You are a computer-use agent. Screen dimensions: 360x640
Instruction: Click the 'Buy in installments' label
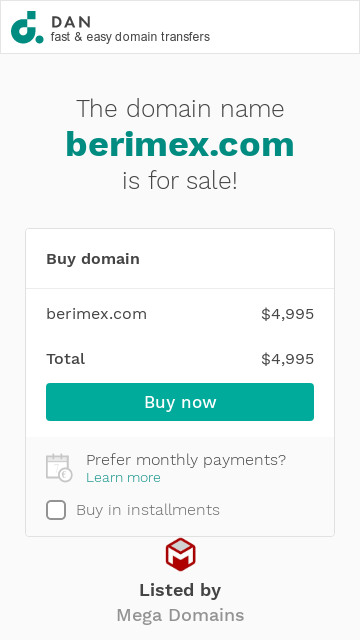click(x=148, y=510)
